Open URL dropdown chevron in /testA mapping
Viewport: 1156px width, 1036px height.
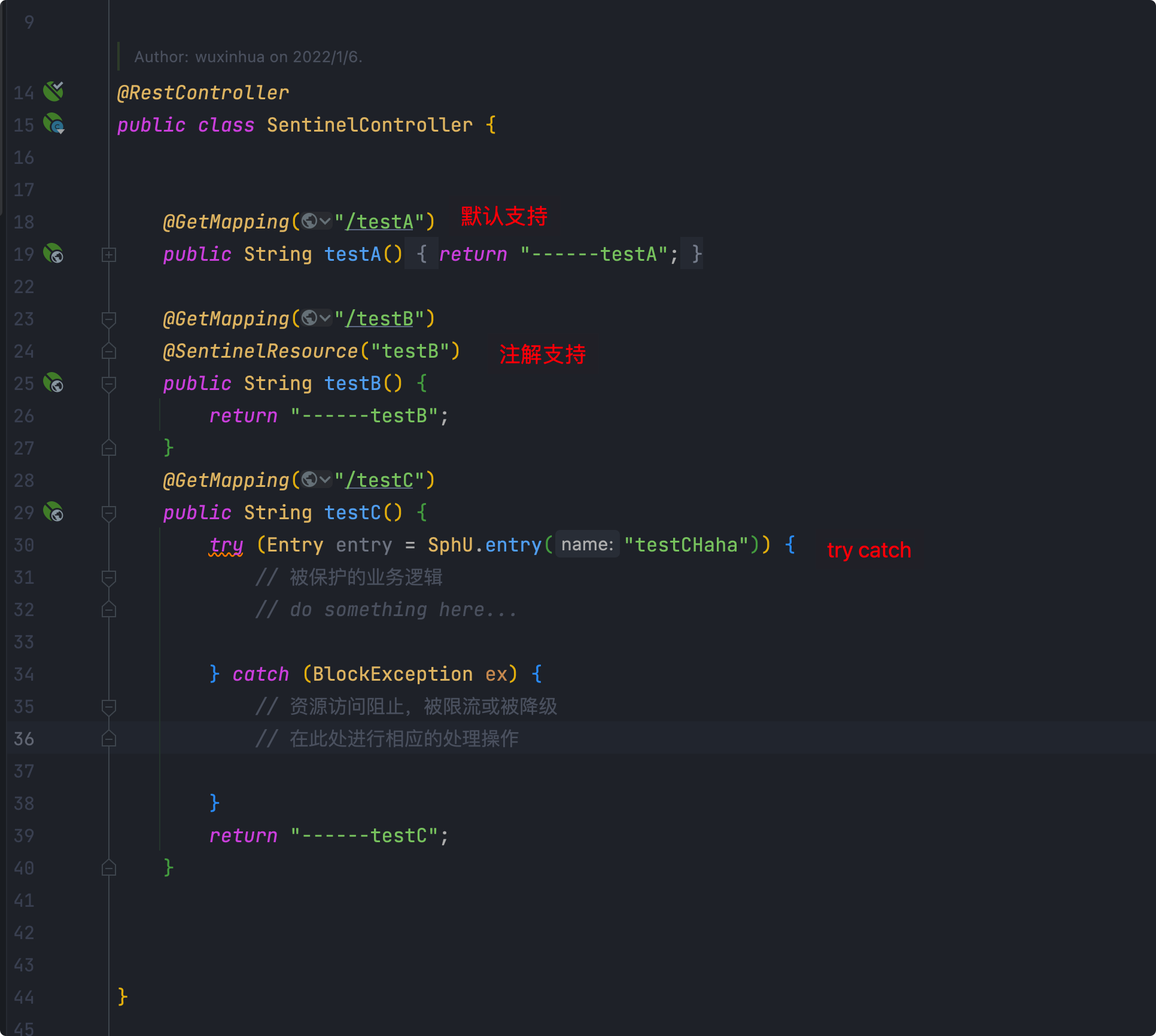tap(325, 221)
